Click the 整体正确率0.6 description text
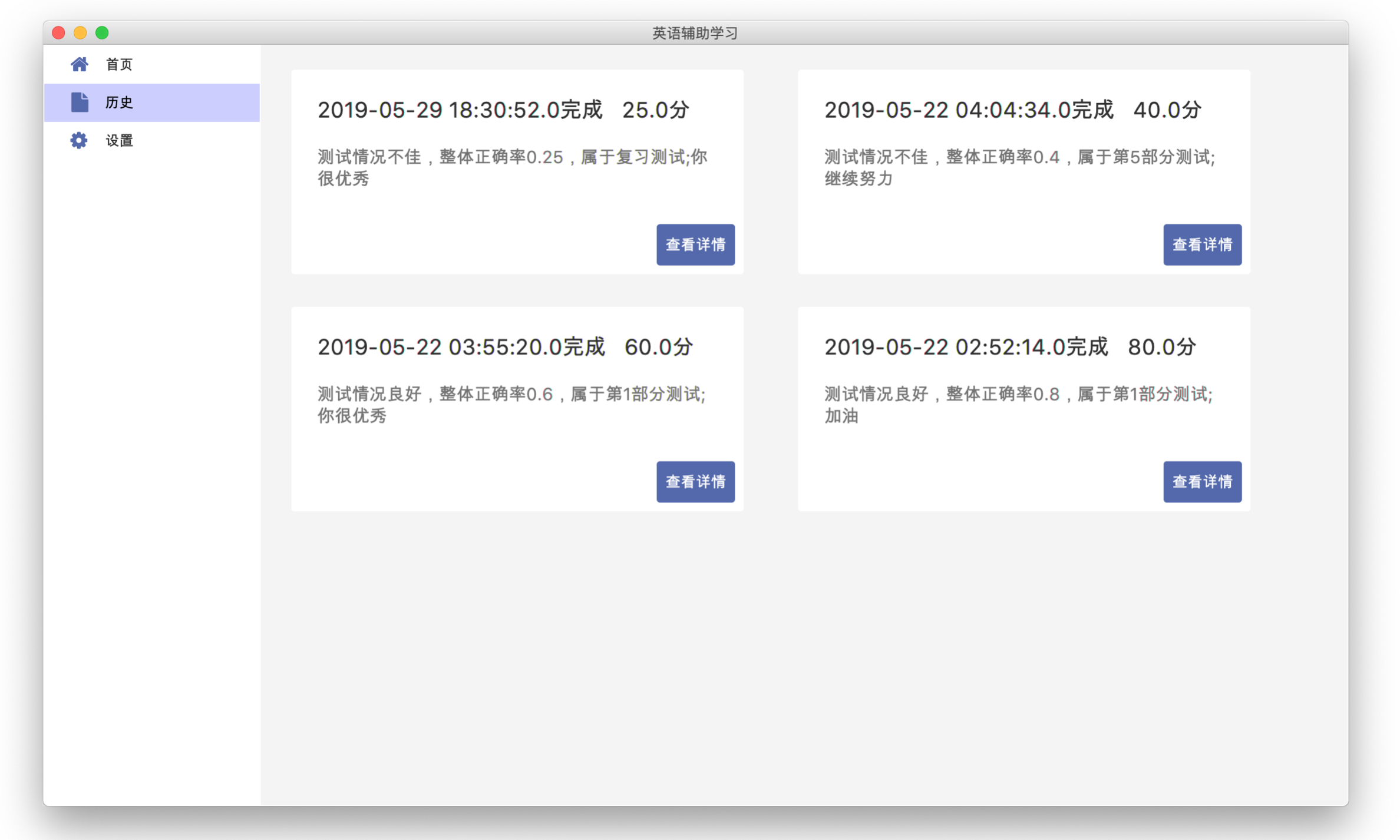Image resolution: width=1400 pixels, height=840 pixels. (x=511, y=404)
